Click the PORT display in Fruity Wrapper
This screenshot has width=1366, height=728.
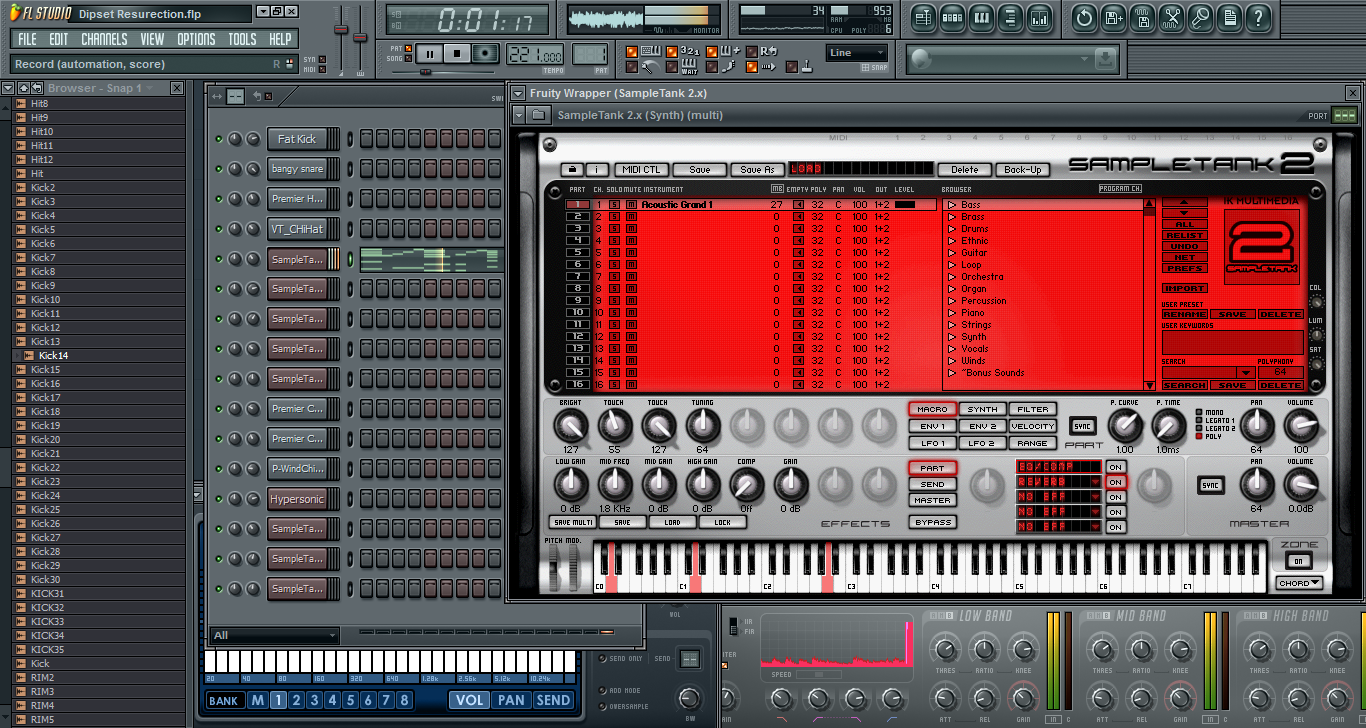(x=1345, y=115)
